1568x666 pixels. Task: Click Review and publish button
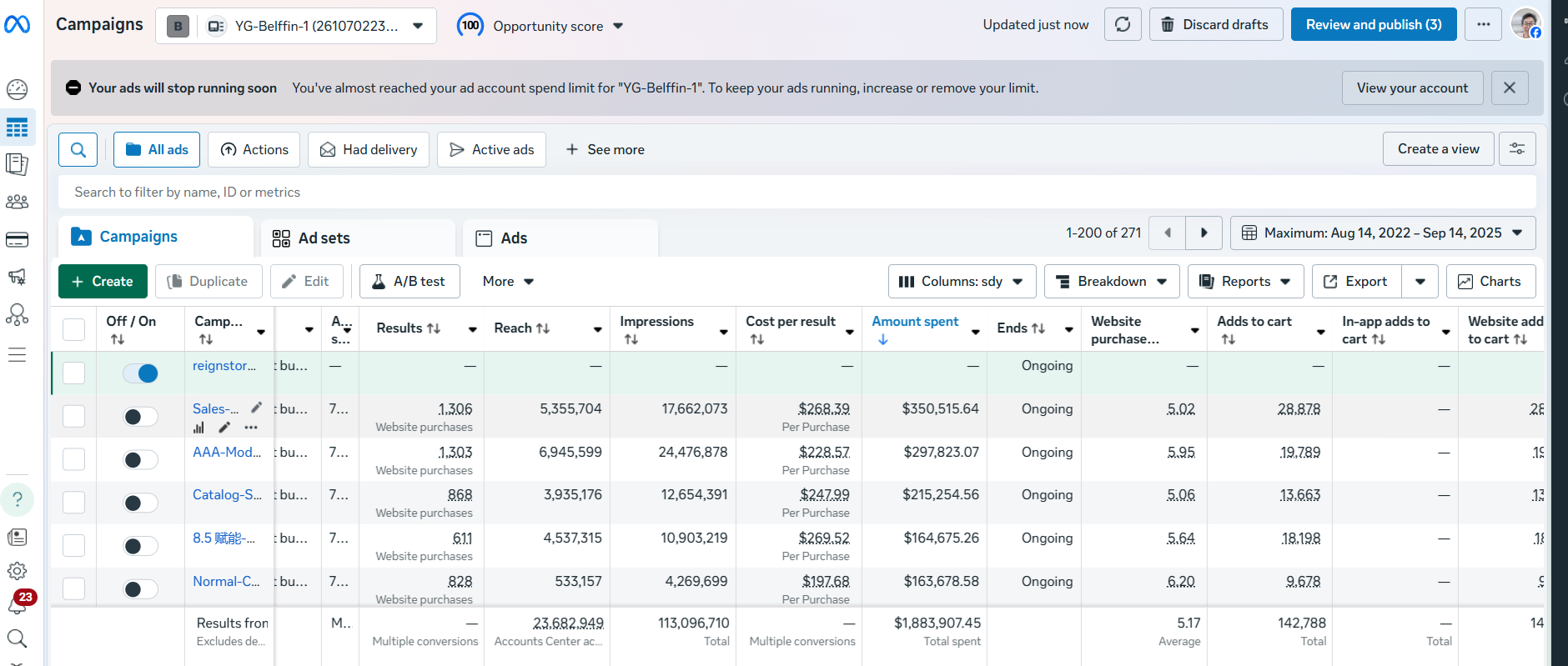(1373, 25)
